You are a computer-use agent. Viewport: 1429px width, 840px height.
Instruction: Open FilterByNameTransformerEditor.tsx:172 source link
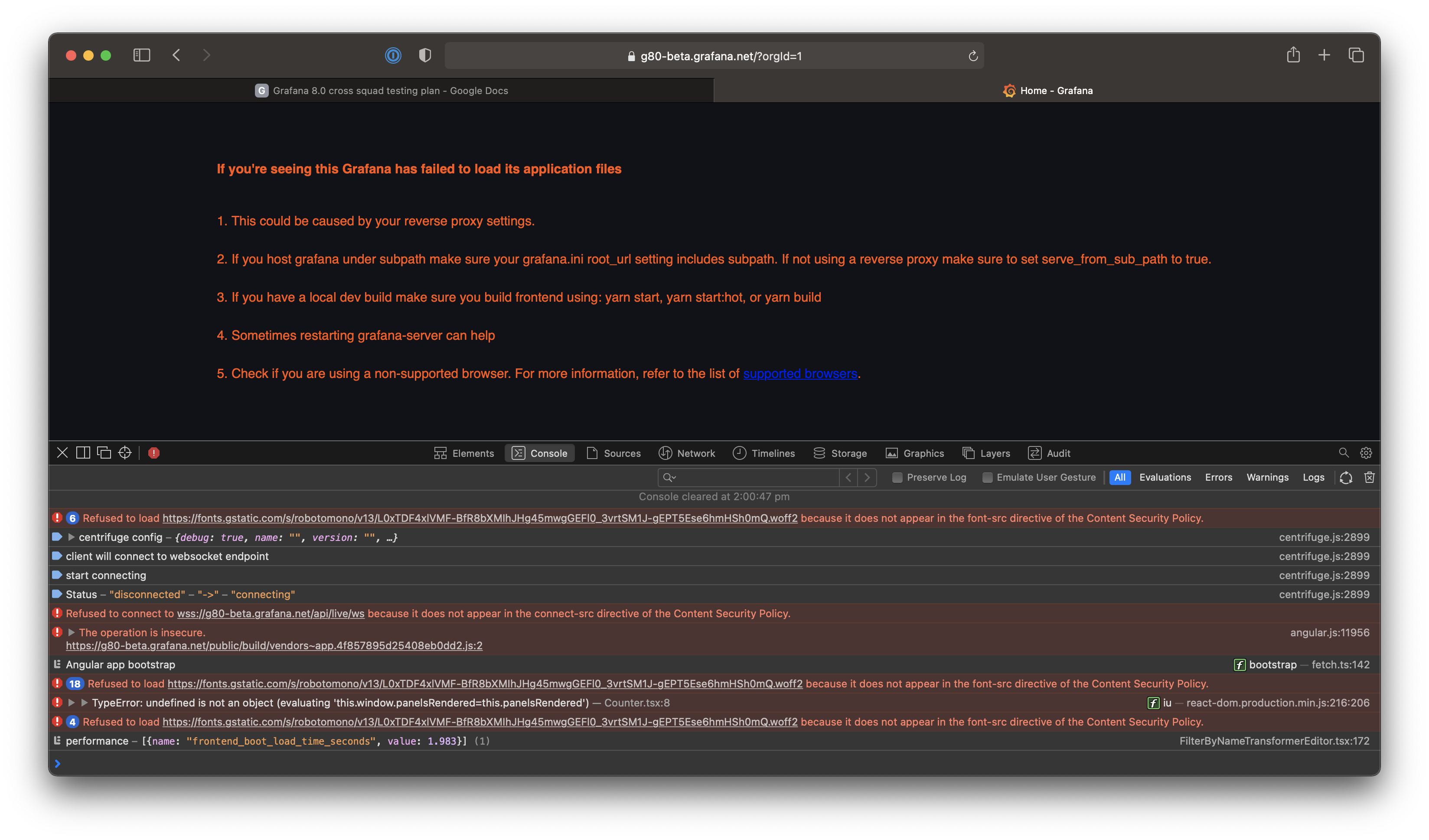[1274, 741]
